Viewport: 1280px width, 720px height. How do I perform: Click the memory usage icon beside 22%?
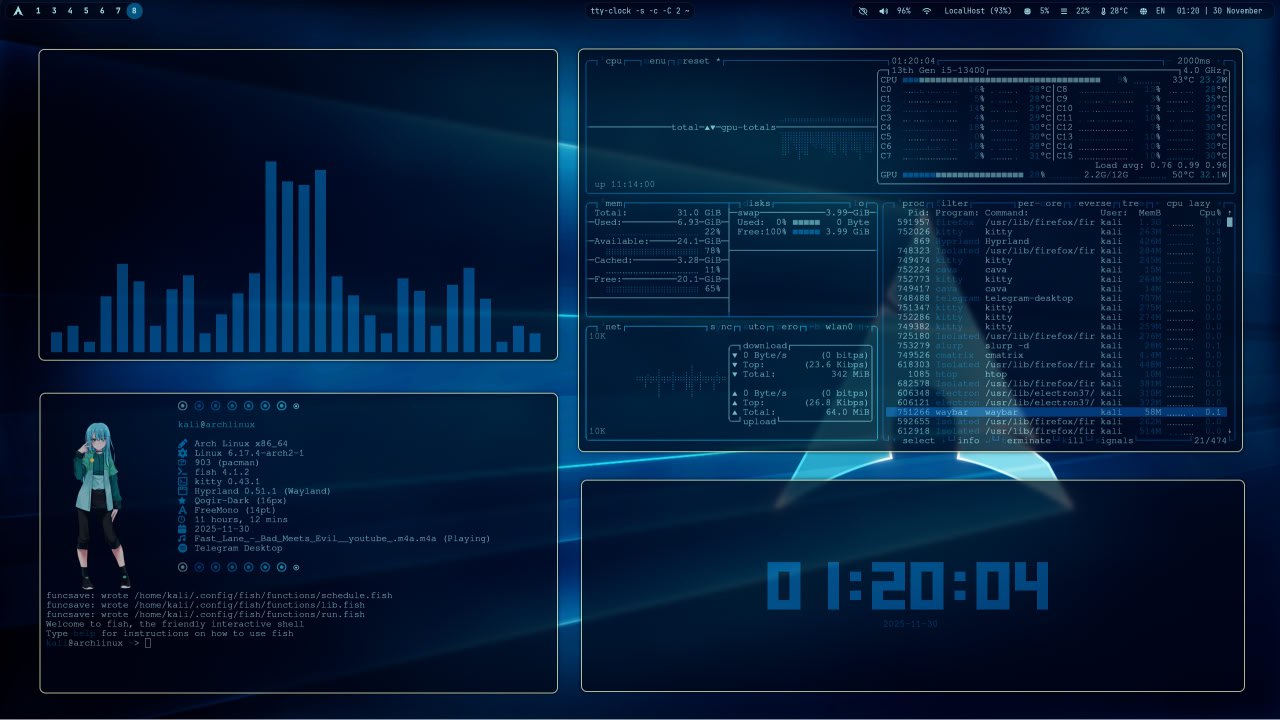coord(1064,10)
